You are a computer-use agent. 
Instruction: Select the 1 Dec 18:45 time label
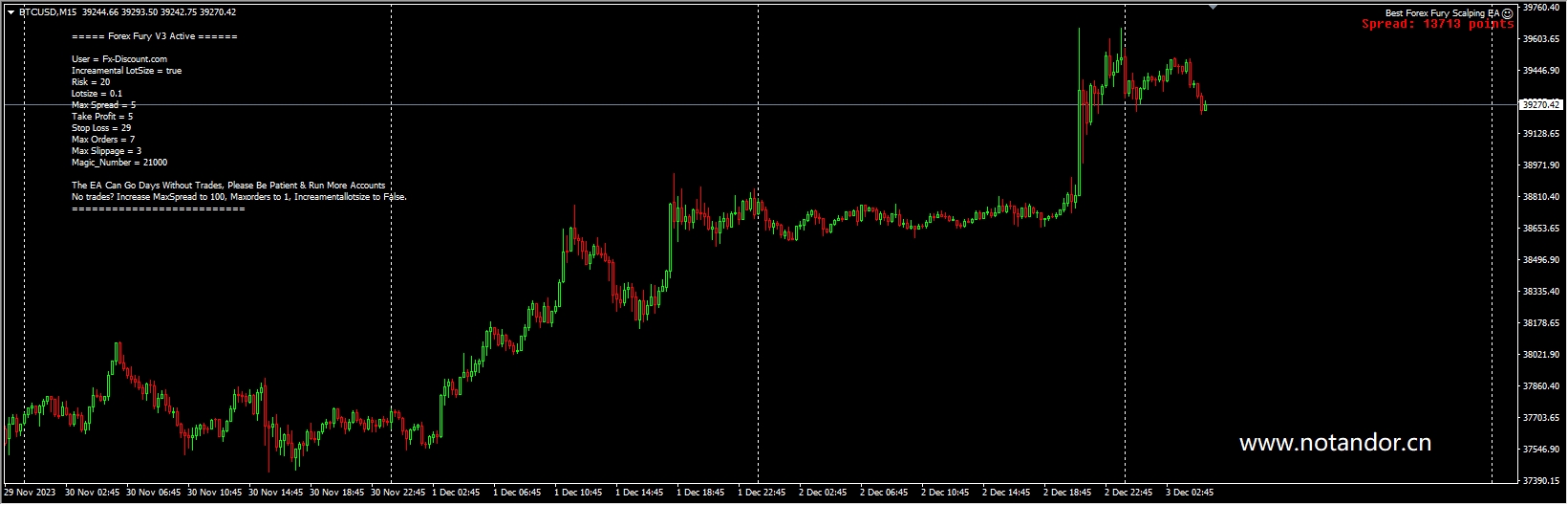[700, 494]
